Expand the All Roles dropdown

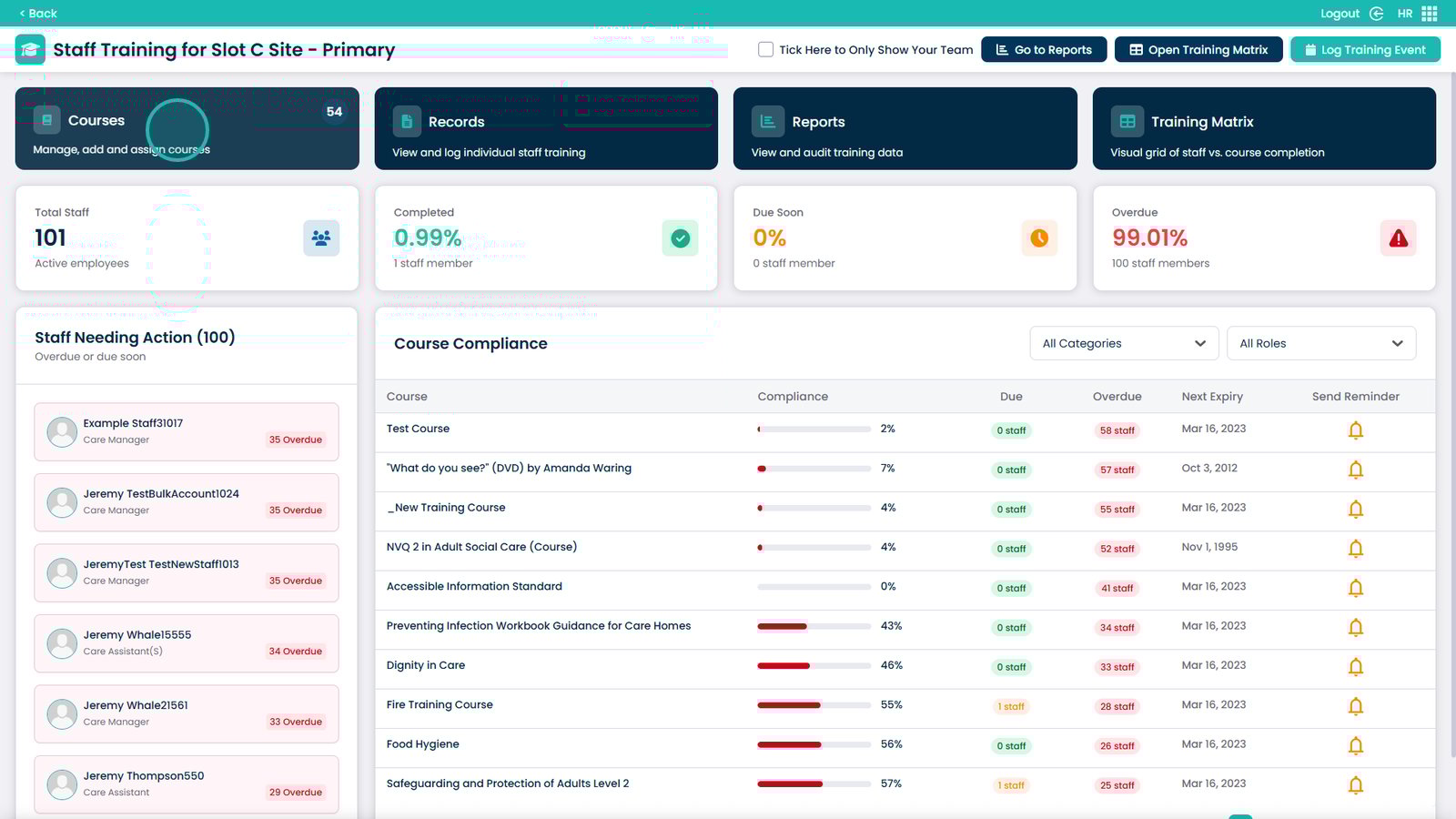(1320, 343)
